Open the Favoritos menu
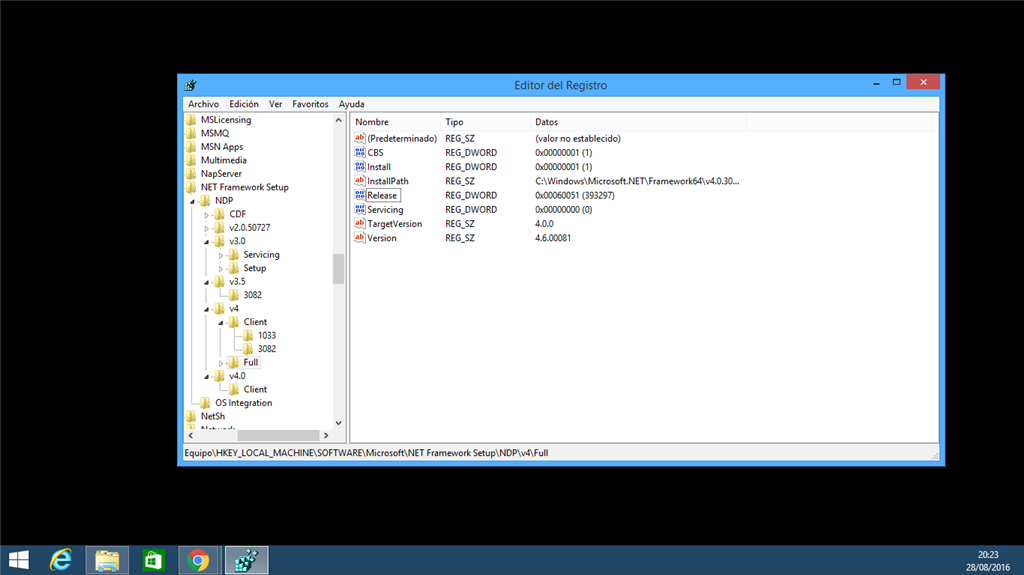The image size is (1024, 575). click(x=310, y=104)
